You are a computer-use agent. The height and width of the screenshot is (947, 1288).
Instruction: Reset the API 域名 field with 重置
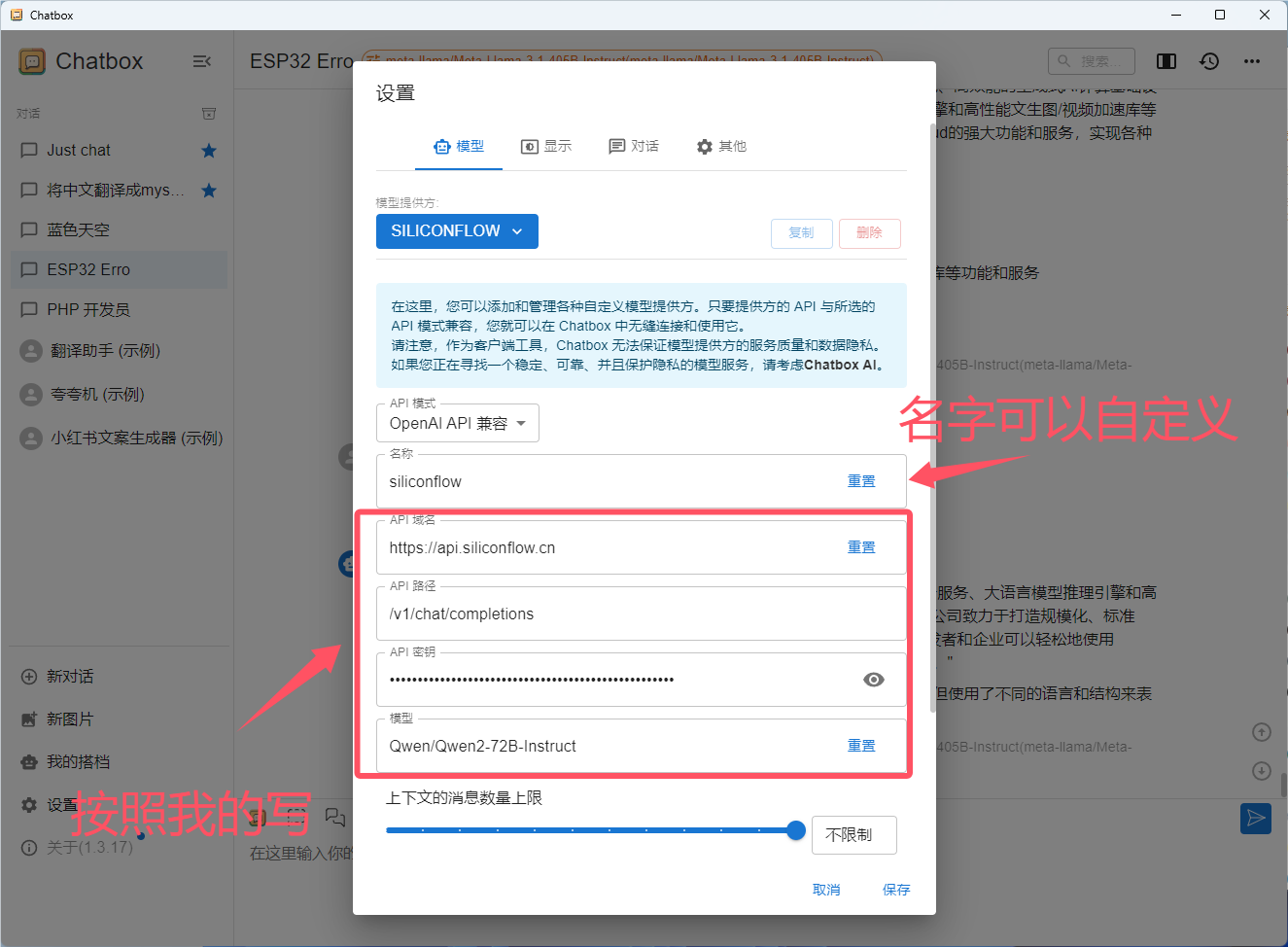861,547
